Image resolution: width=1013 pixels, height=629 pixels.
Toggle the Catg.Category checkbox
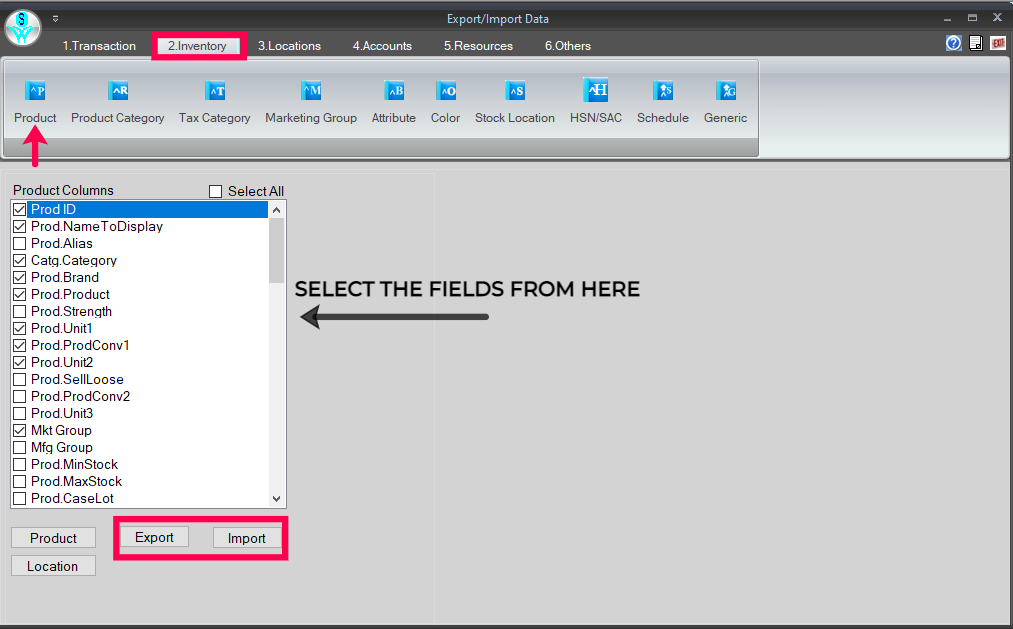point(19,260)
